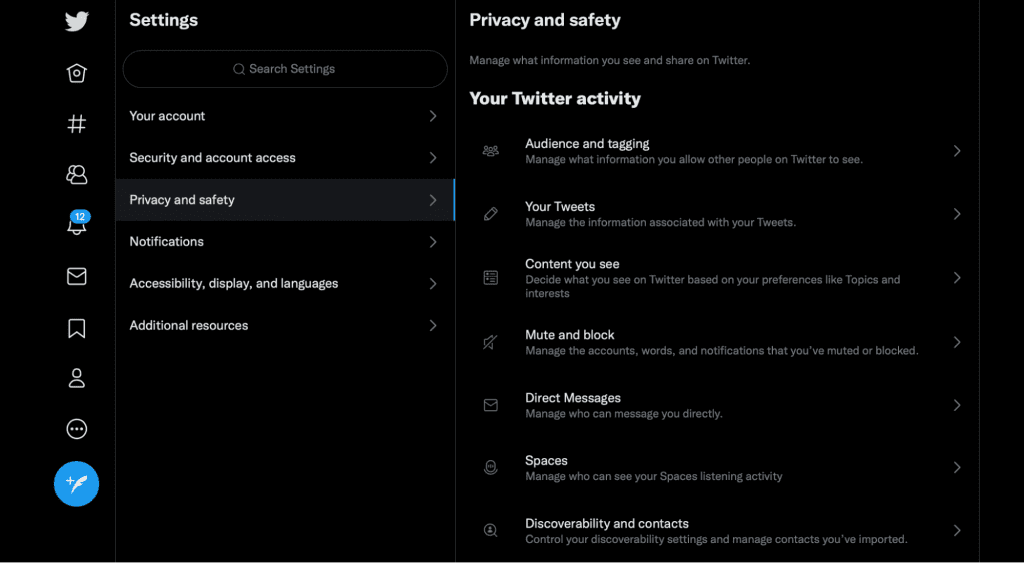Viewport: 1024px width, 563px height.
Task: Click the Twitter bird logo
Action: tap(76, 22)
